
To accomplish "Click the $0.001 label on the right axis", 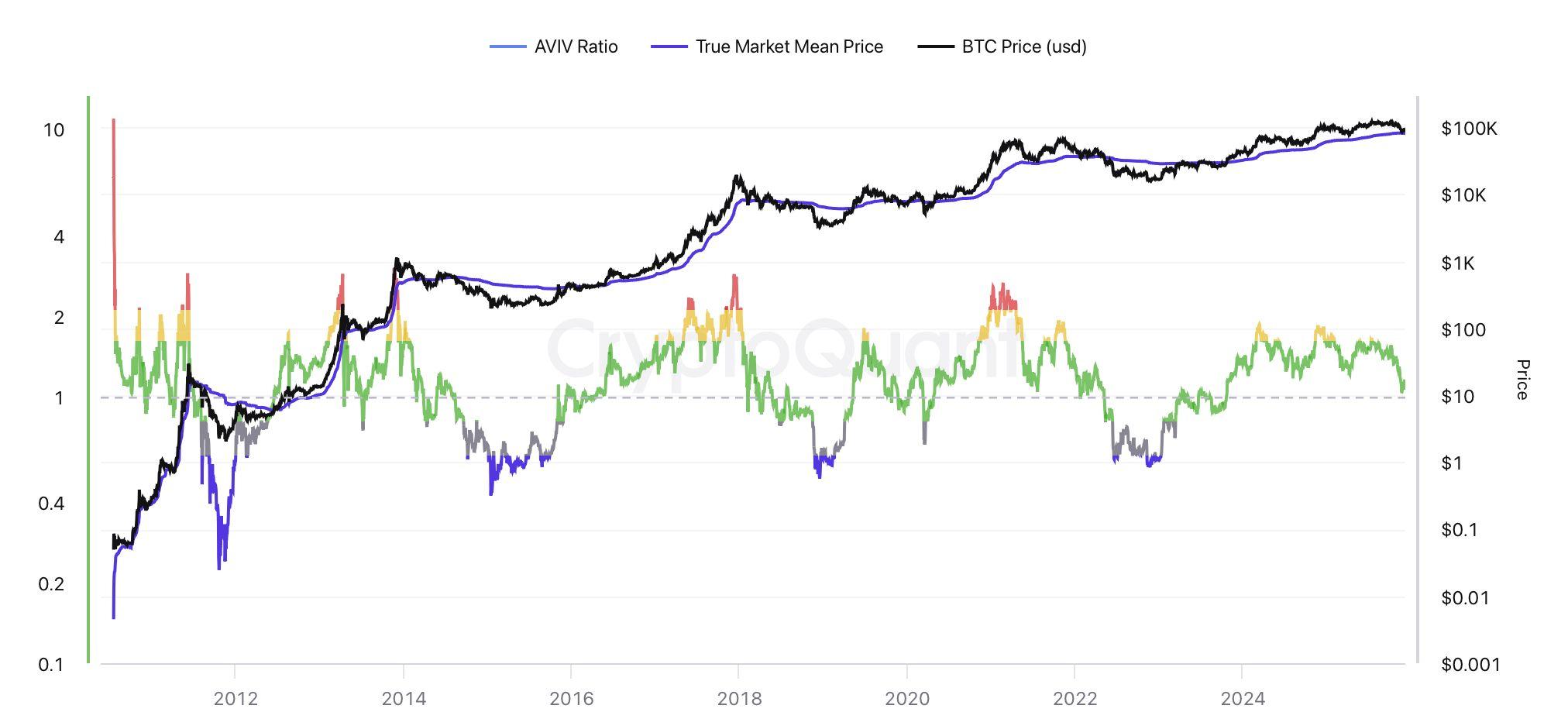I will pos(1470,665).
